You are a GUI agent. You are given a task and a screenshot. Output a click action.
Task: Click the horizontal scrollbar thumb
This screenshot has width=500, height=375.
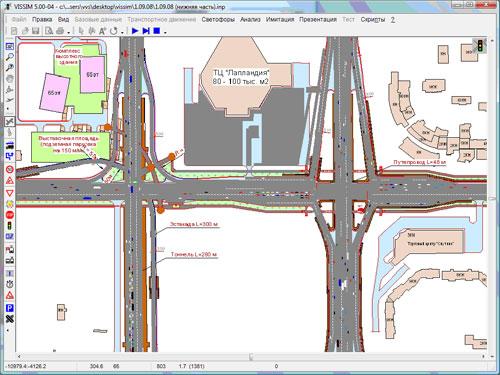pos(251,356)
